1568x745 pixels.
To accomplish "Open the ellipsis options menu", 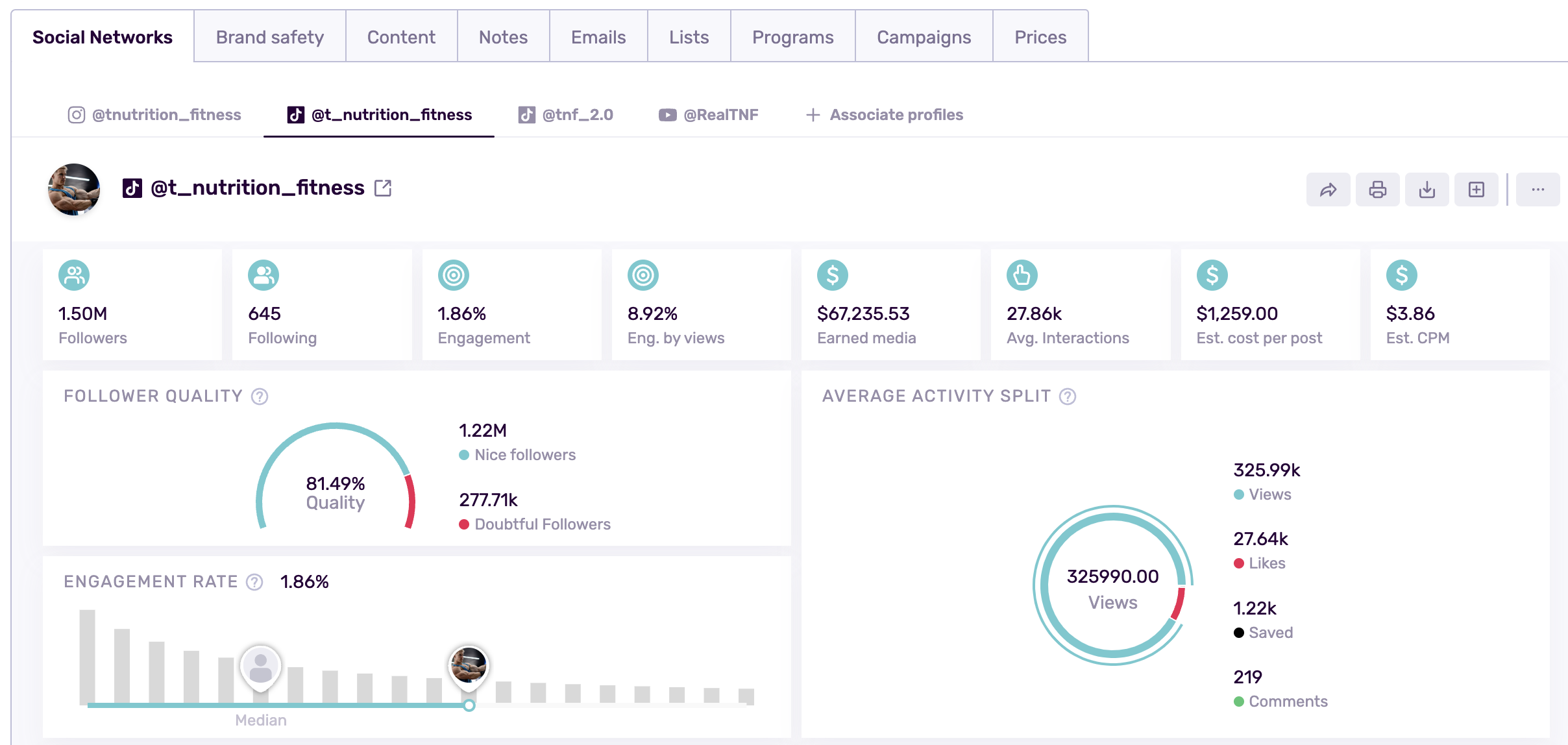I will pos(1537,189).
